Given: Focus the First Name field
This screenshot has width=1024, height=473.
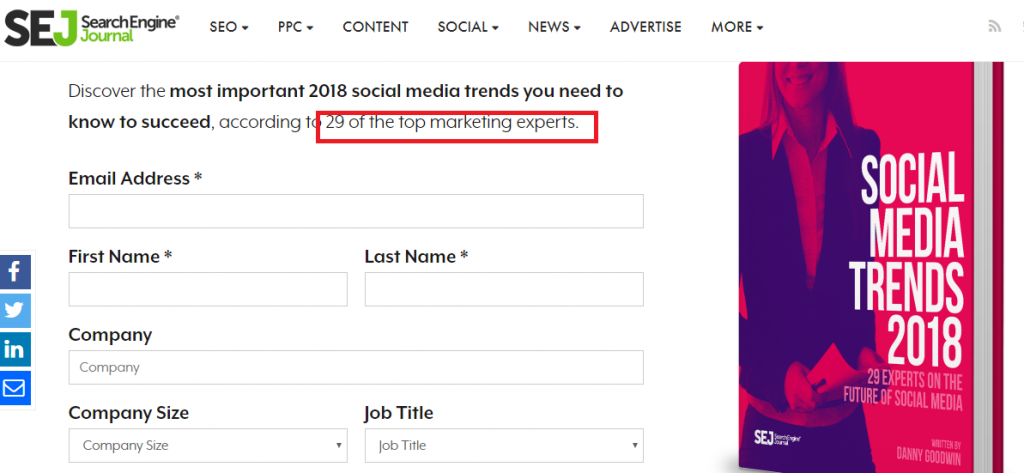Looking at the screenshot, I should tap(208, 289).
